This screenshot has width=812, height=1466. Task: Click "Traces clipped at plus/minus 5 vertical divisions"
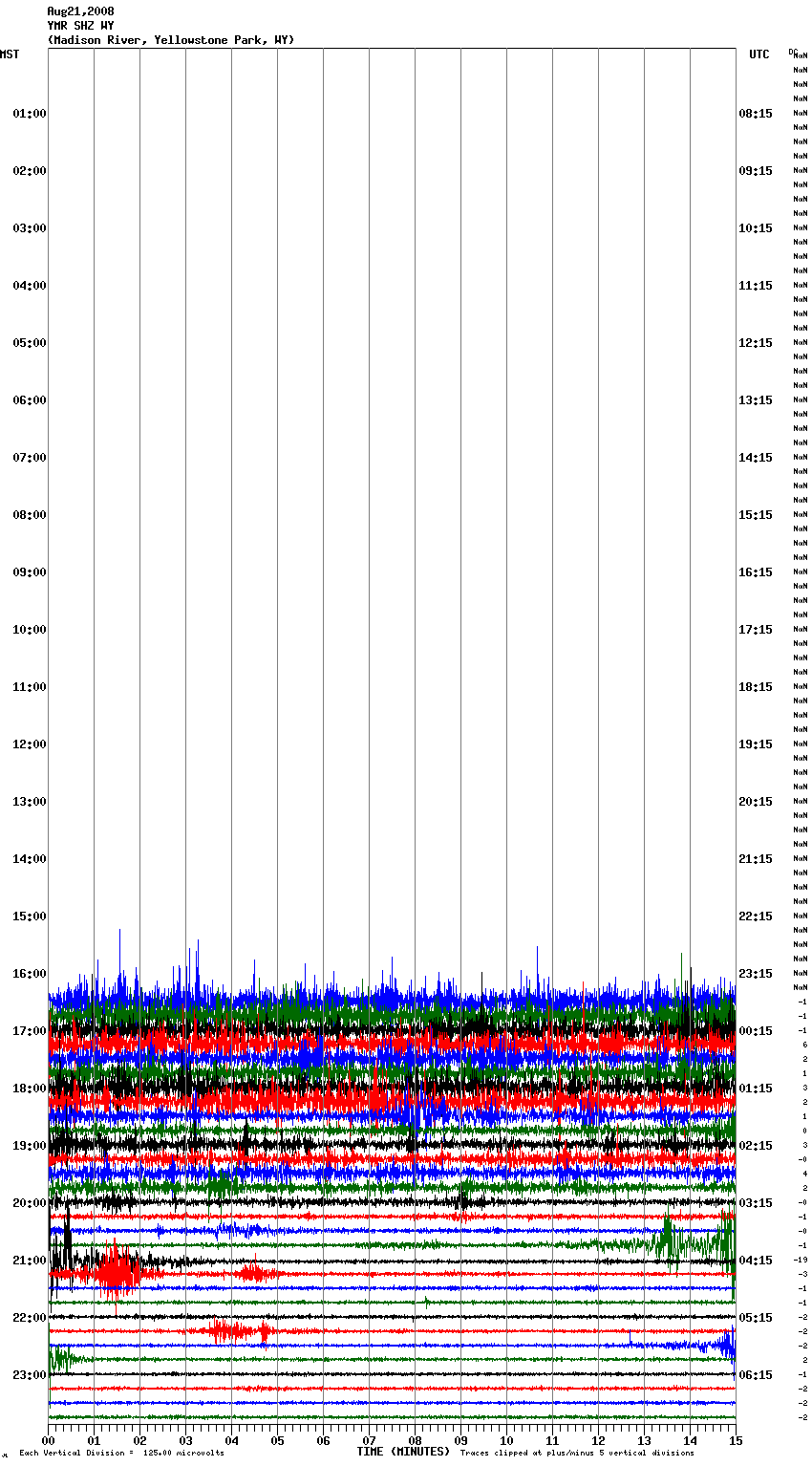[x=577, y=1454]
